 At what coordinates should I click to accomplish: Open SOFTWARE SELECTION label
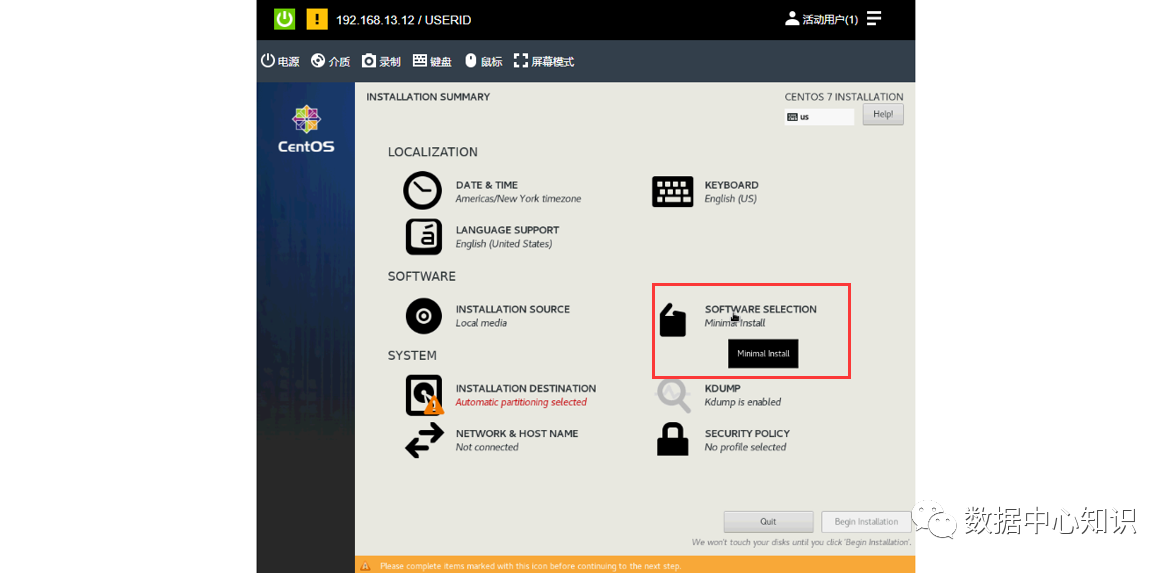[760, 309]
